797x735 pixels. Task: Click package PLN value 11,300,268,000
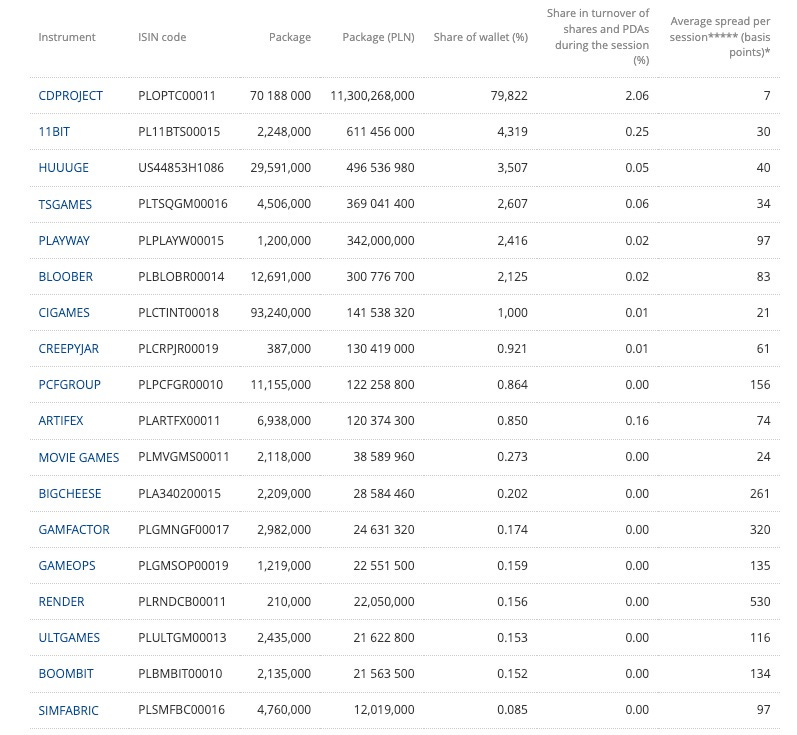coord(372,96)
